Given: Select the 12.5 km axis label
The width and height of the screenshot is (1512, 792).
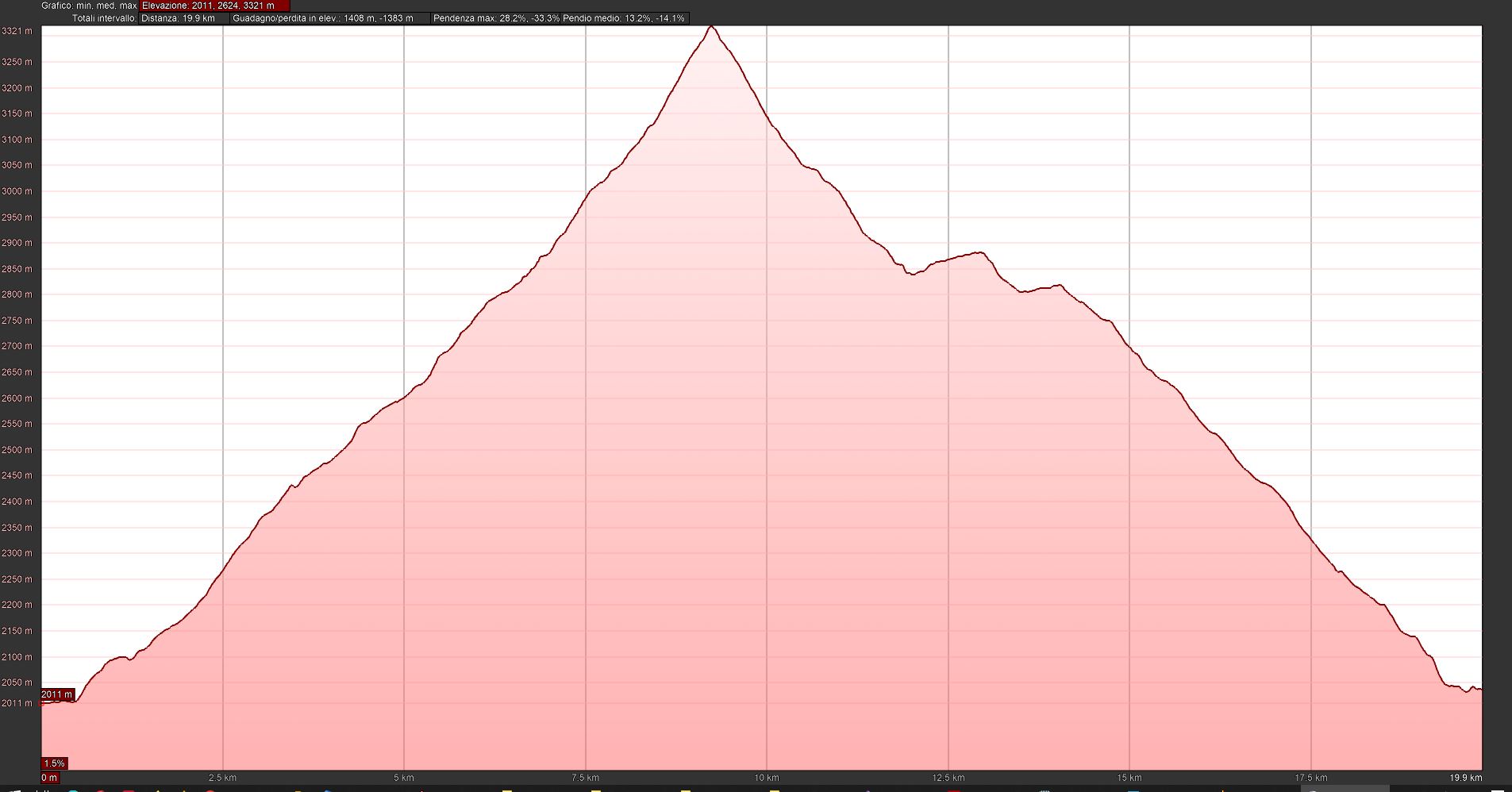Looking at the screenshot, I should (948, 778).
